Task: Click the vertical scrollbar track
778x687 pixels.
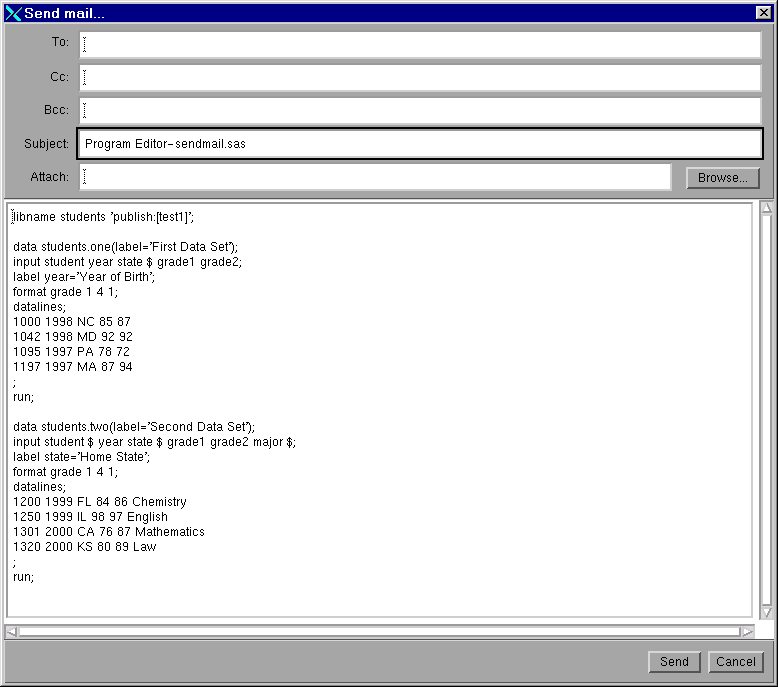Action: click(767, 410)
